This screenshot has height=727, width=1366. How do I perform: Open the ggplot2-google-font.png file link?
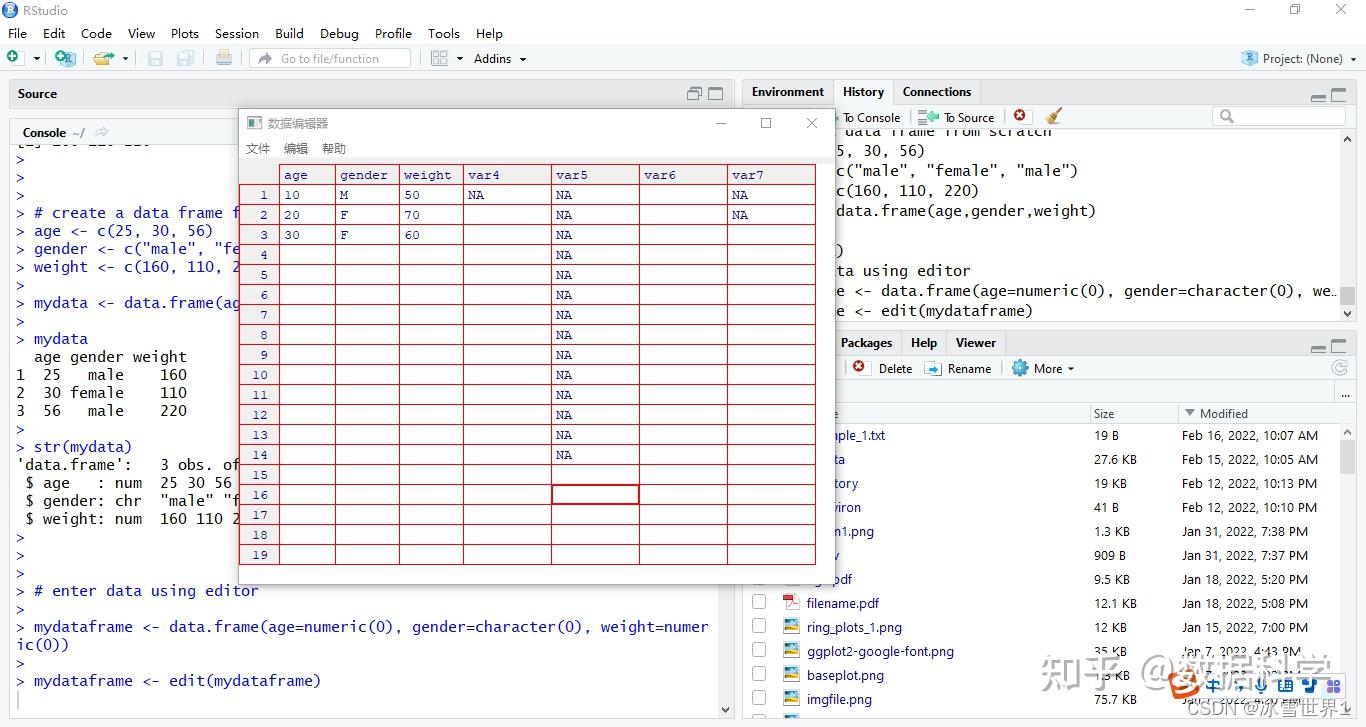[x=880, y=651]
